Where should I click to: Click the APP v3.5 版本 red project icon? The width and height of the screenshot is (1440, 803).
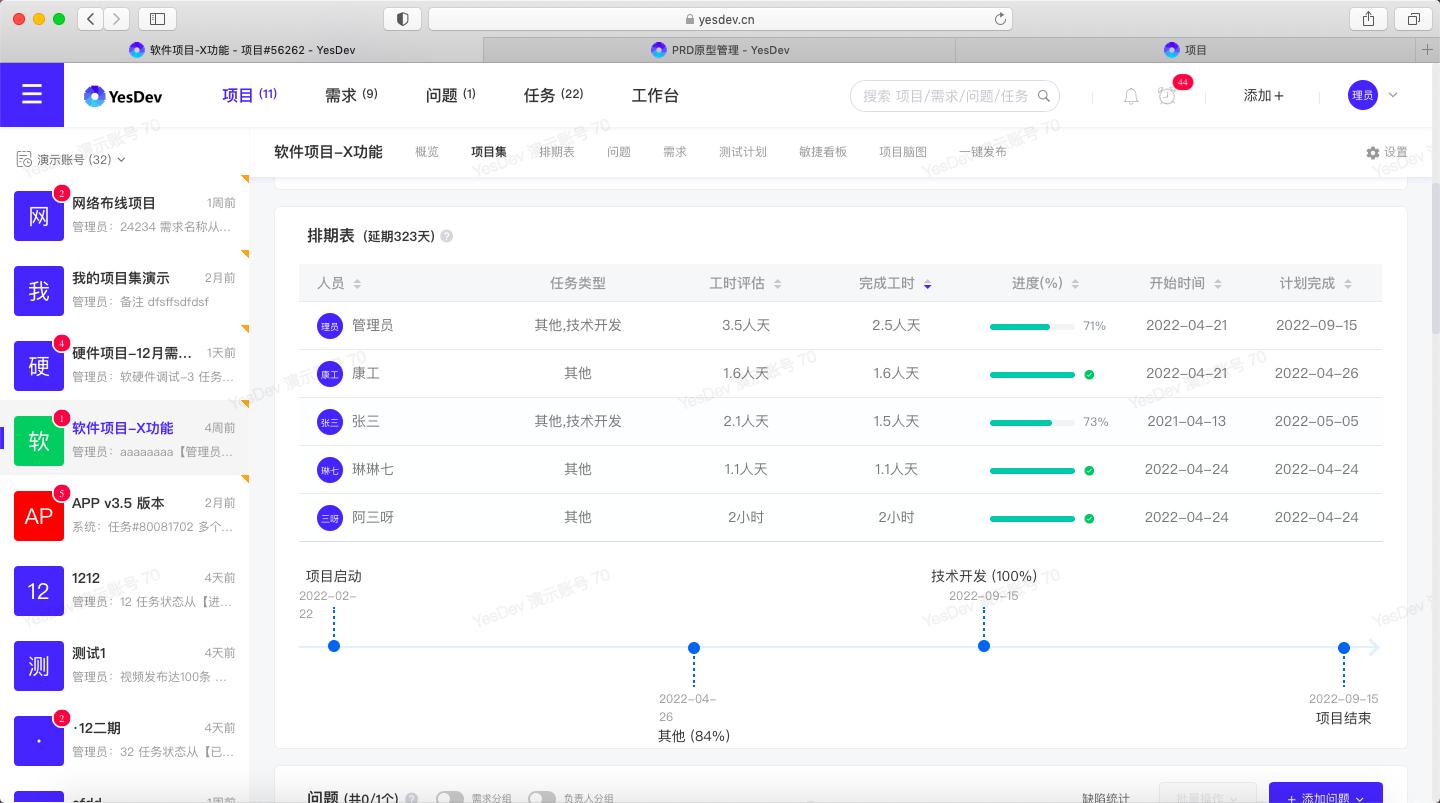pos(39,516)
